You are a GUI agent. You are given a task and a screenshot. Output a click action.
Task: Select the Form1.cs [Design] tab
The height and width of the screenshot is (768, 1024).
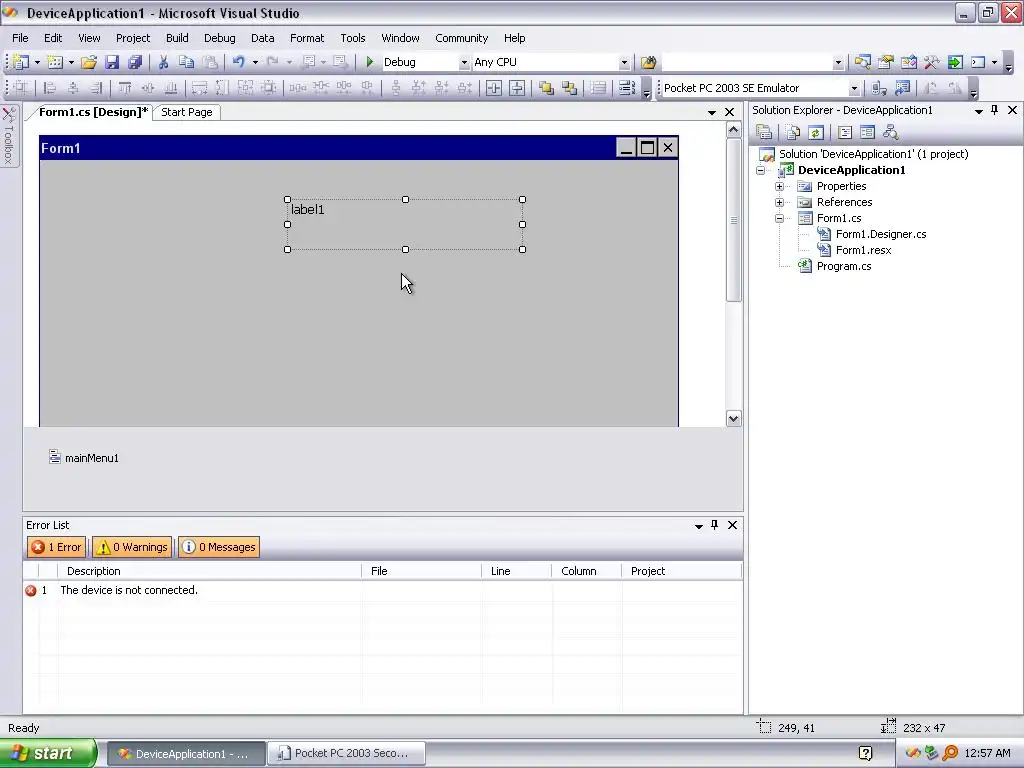pyautogui.click(x=93, y=112)
